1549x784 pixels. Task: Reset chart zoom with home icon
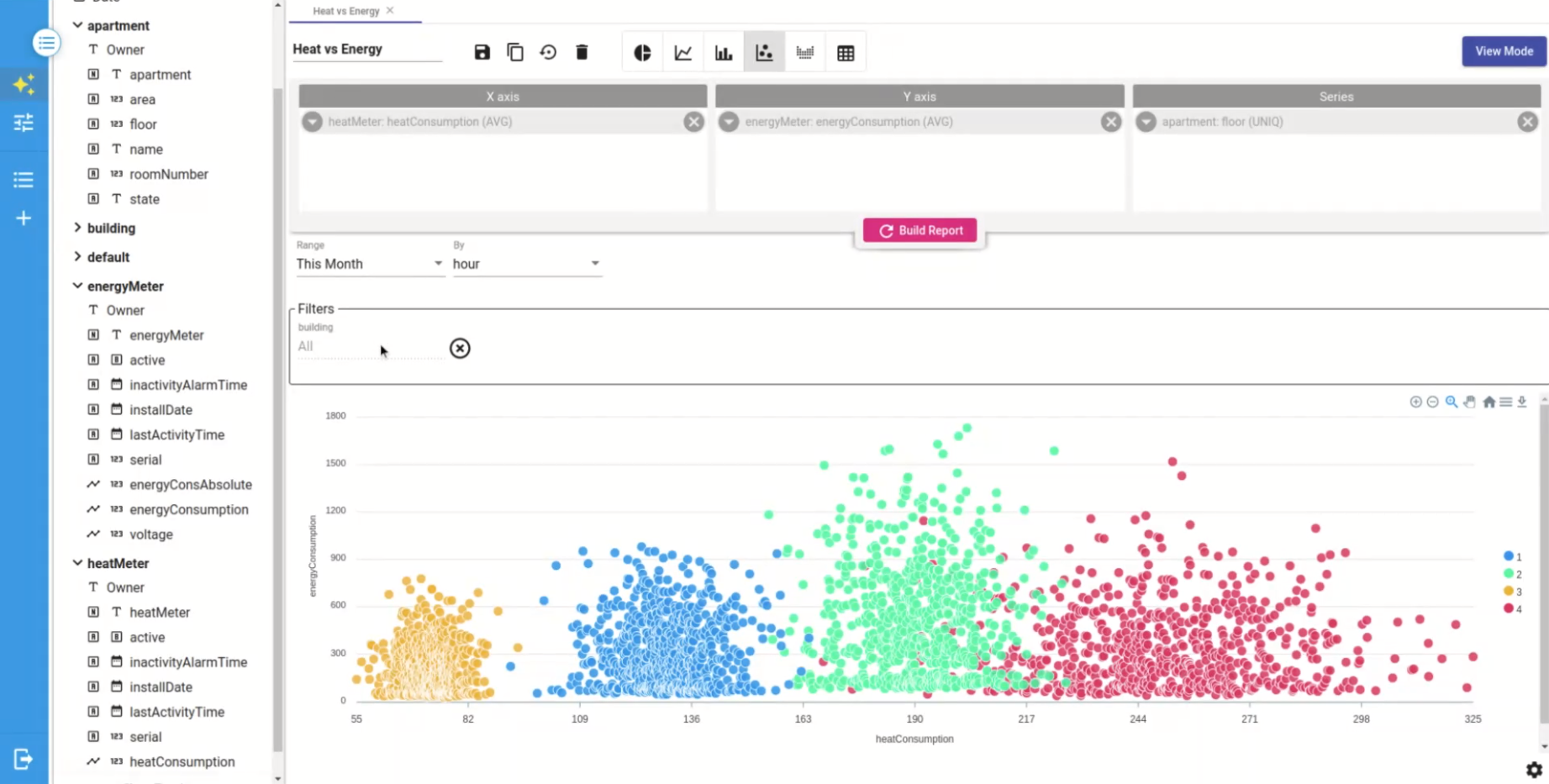[x=1488, y=402]
